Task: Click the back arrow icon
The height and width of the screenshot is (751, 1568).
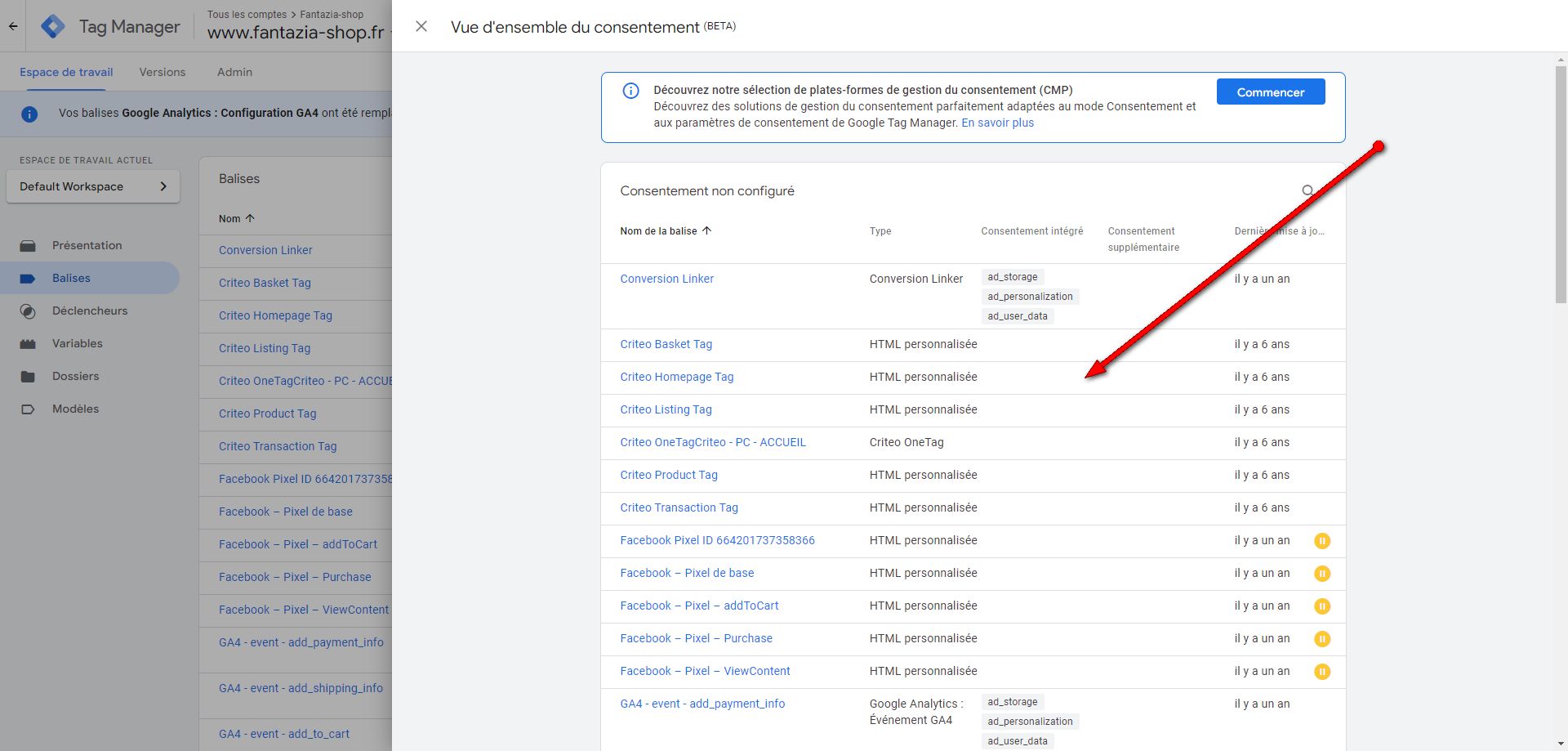Action: [13, 26]
